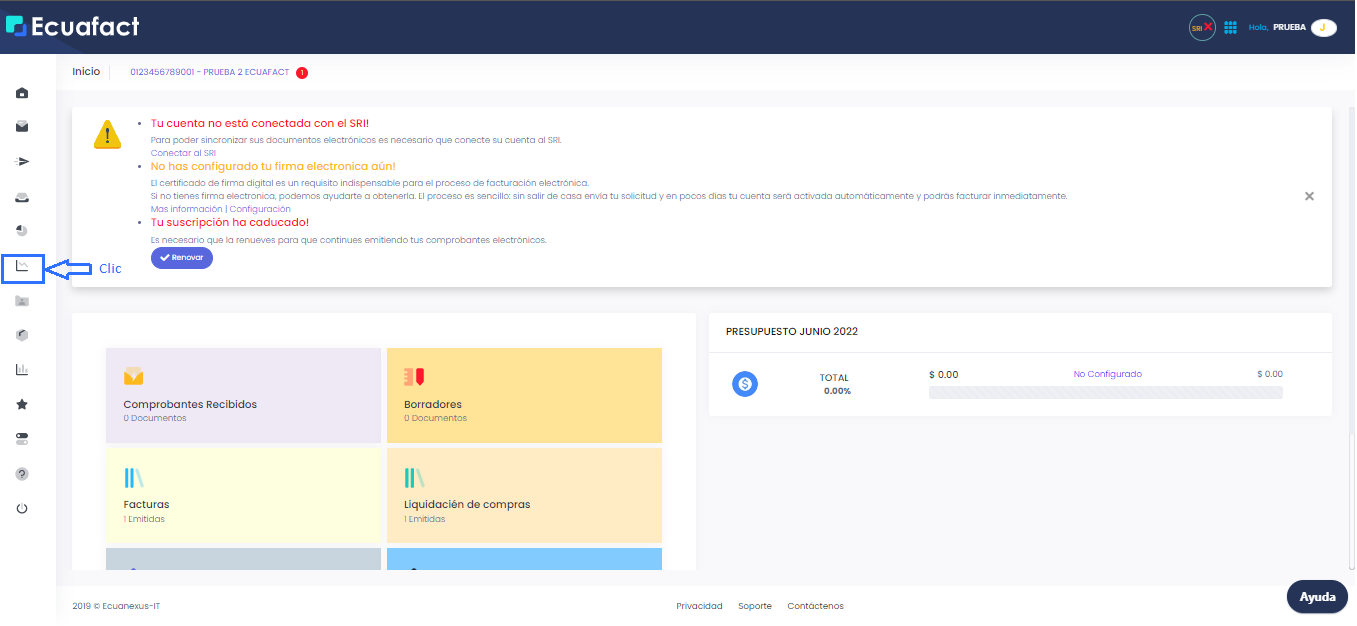
Task: Open the Facturas card
Action: pyautogui.click(x=243, y=495)
